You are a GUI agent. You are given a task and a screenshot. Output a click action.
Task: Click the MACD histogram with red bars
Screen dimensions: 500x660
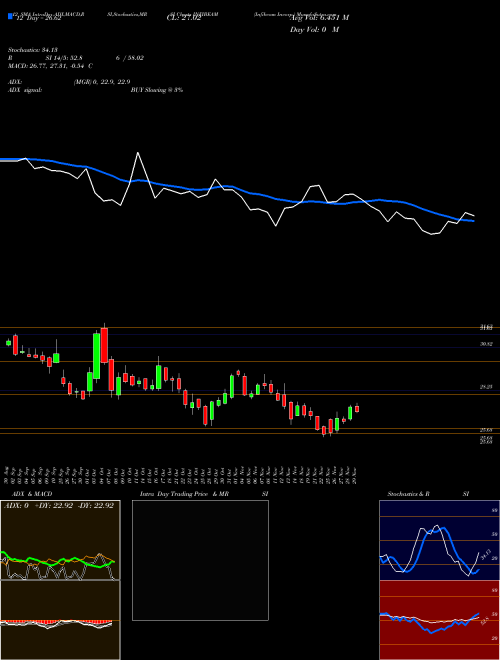(x=60, y=620)
